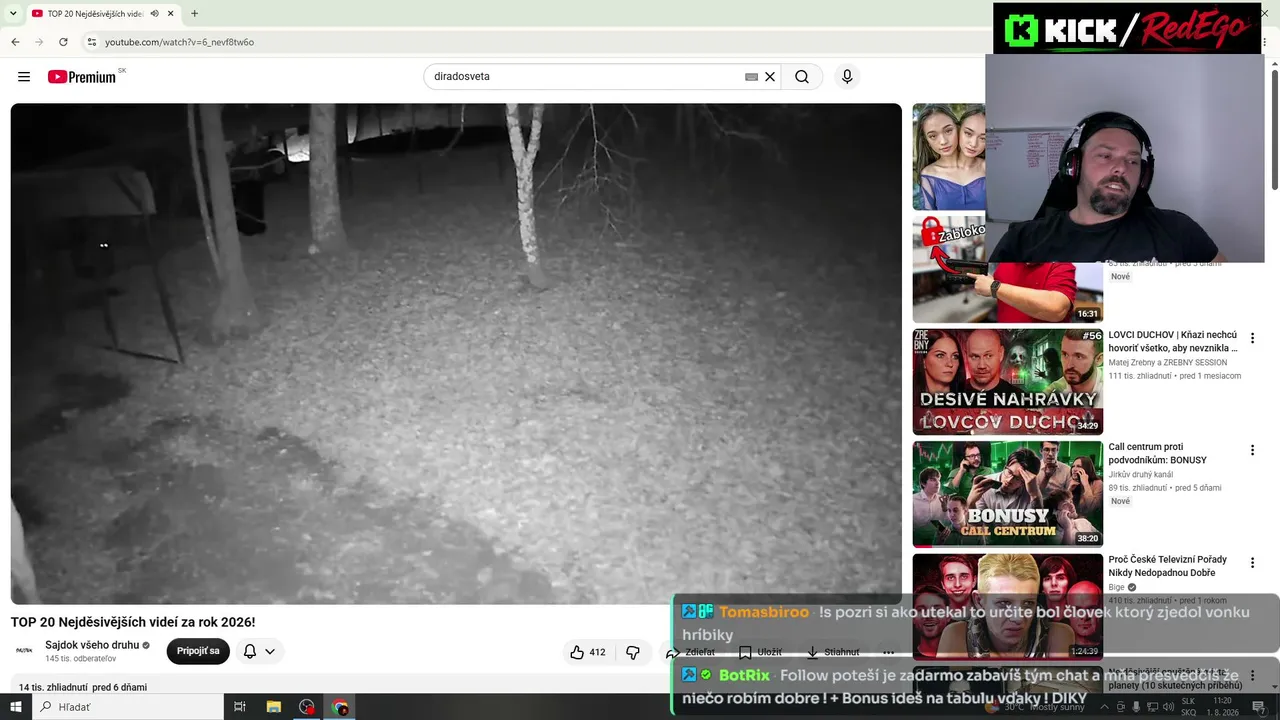
Task: Click the Sajdok channel avatar
Action: (24, 651)
